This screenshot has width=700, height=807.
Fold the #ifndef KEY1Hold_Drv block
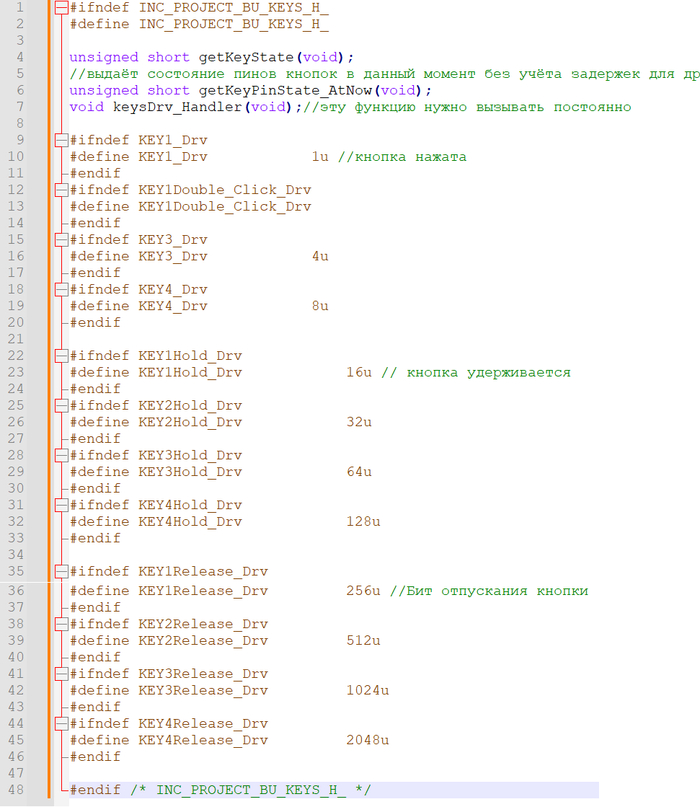point(62,356)
